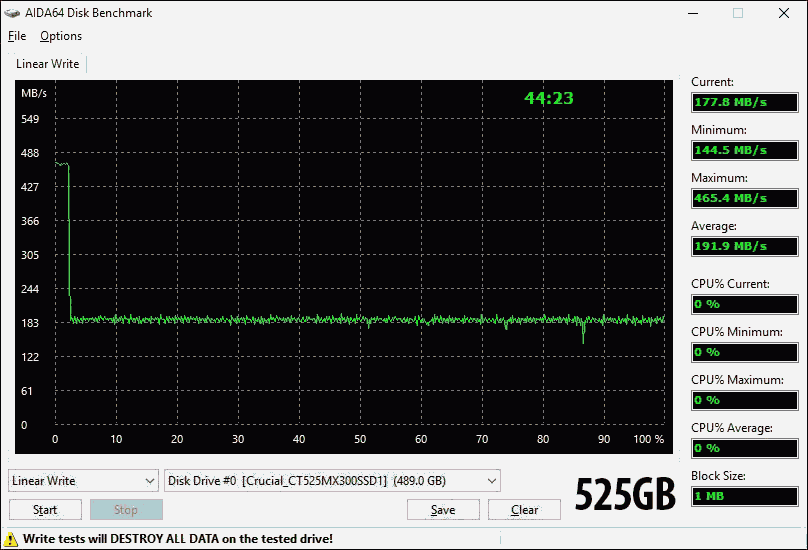Click the CPU% Current value field
Viewport: 808px width, 550px height.
(745, 304)
